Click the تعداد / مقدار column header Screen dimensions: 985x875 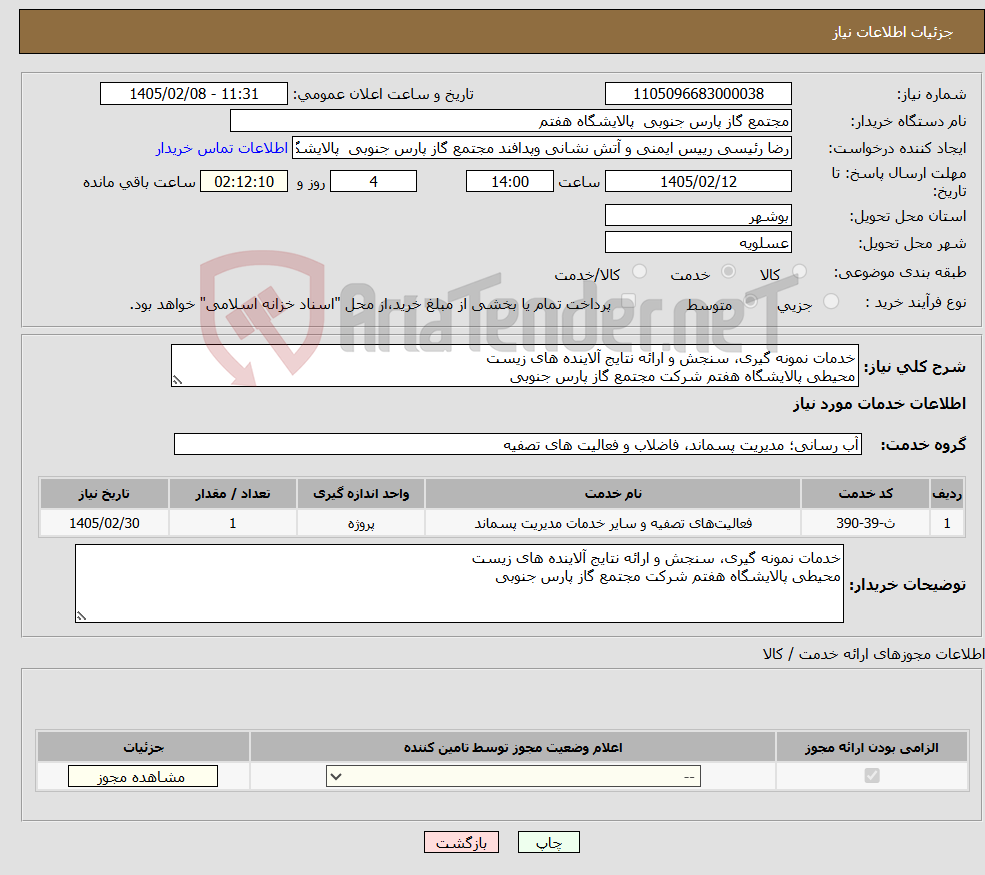click(x=232, y=494)
